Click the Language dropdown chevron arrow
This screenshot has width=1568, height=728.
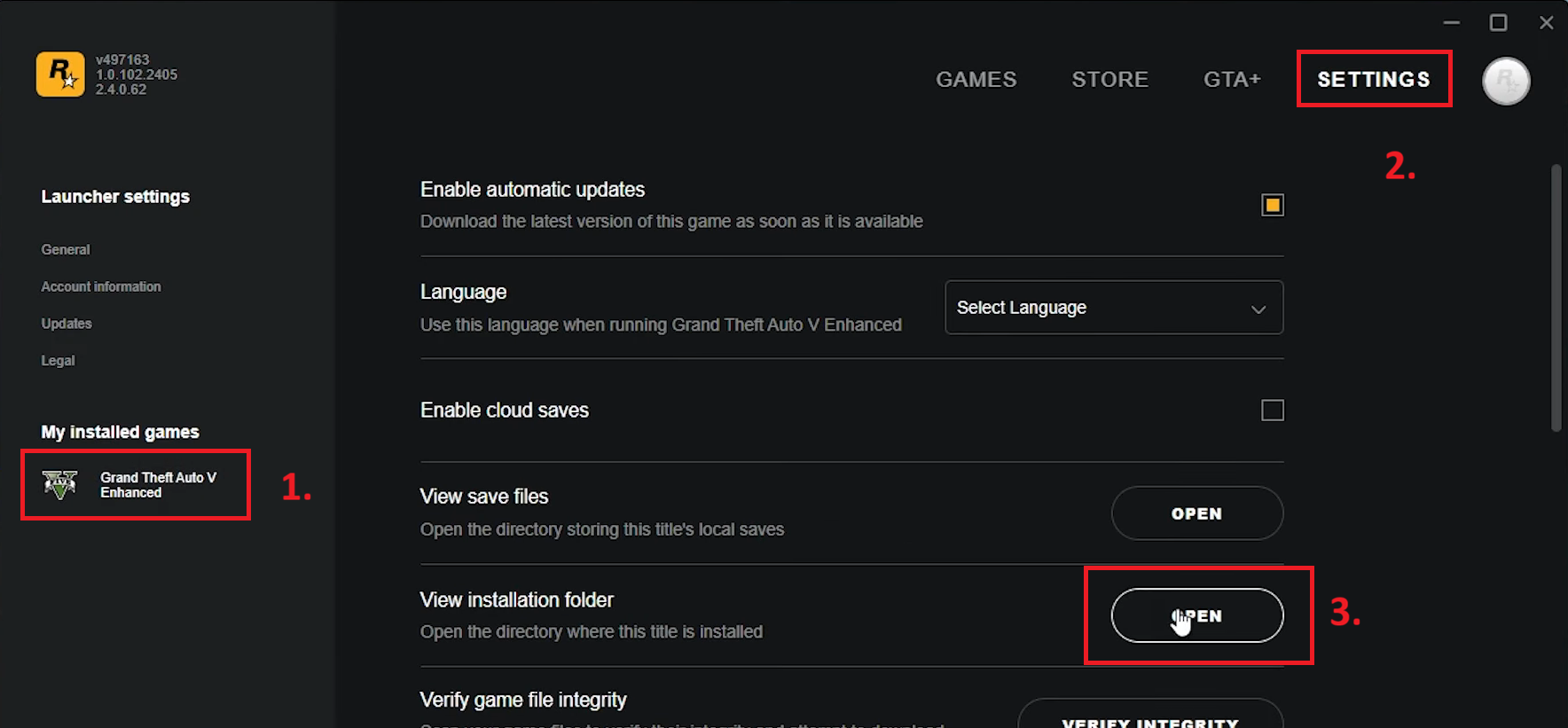pos(1258,309)
